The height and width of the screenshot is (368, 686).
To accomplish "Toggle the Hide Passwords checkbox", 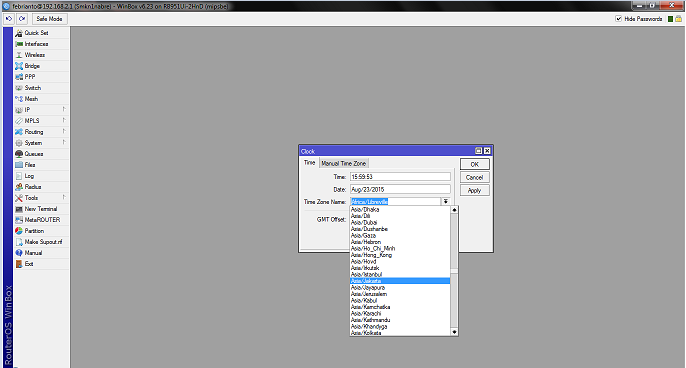I will click(x=619, y=19).
